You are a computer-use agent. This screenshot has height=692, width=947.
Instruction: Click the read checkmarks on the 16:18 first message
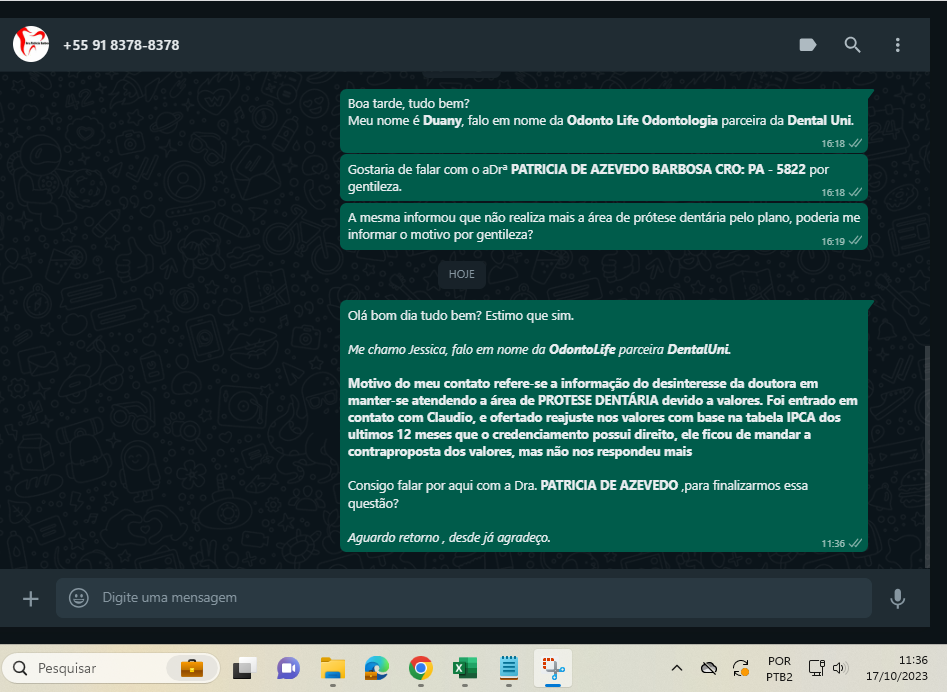pyautogui.click(x=855, y=144)
